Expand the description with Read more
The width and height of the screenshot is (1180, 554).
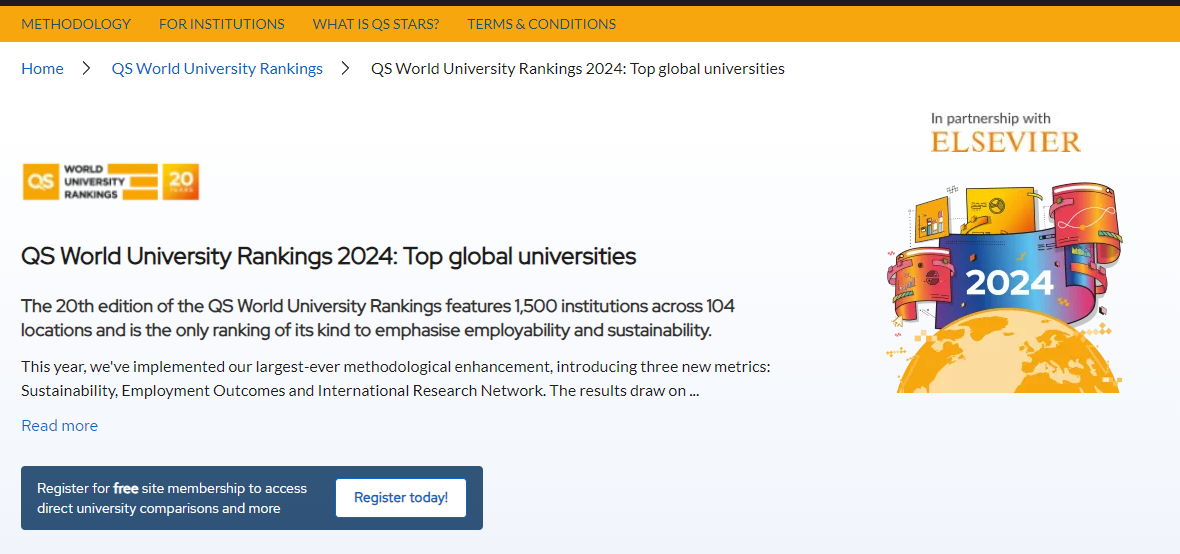click(x=60, y=426)
